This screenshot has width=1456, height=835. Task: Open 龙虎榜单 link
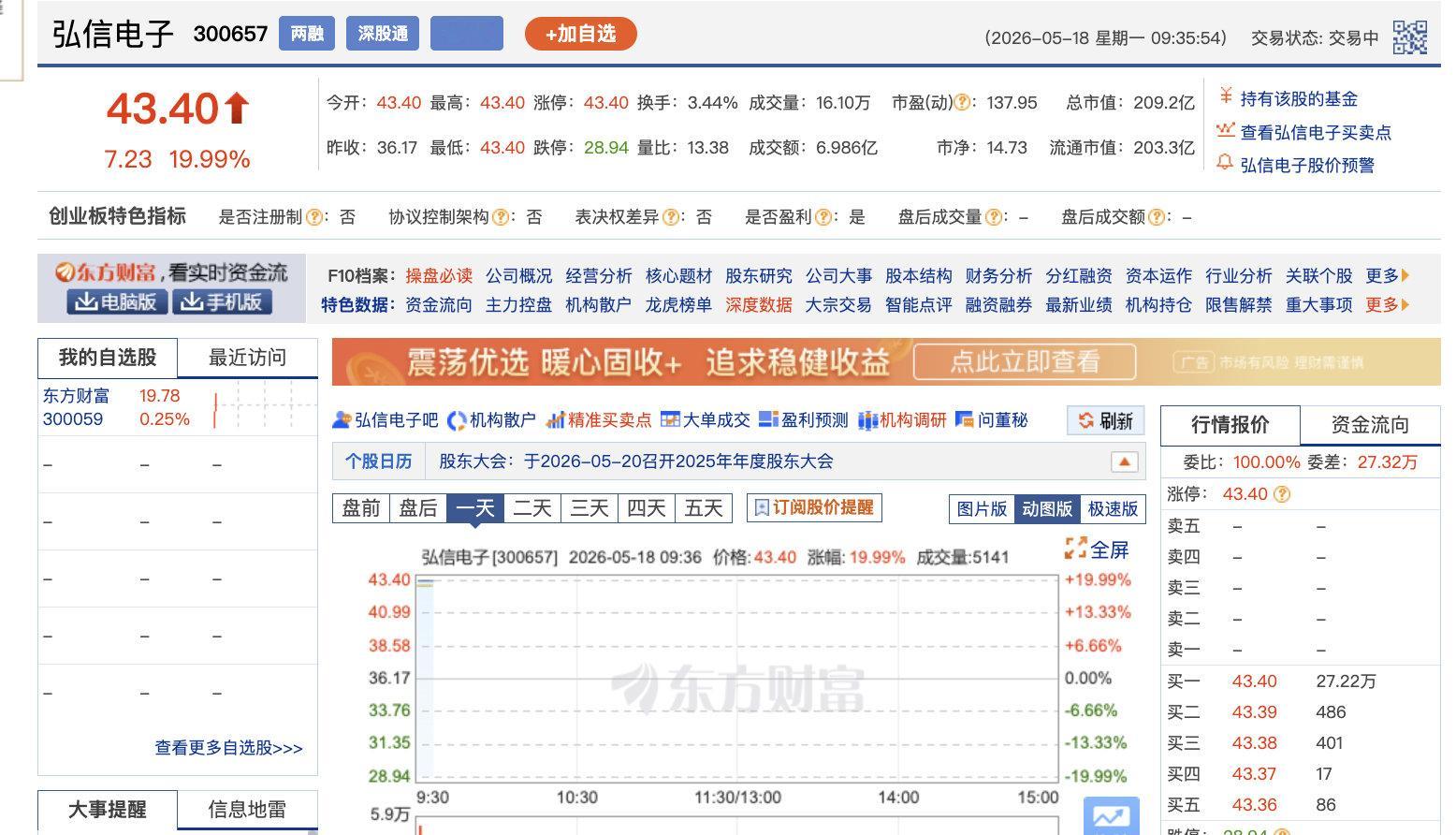678,305
